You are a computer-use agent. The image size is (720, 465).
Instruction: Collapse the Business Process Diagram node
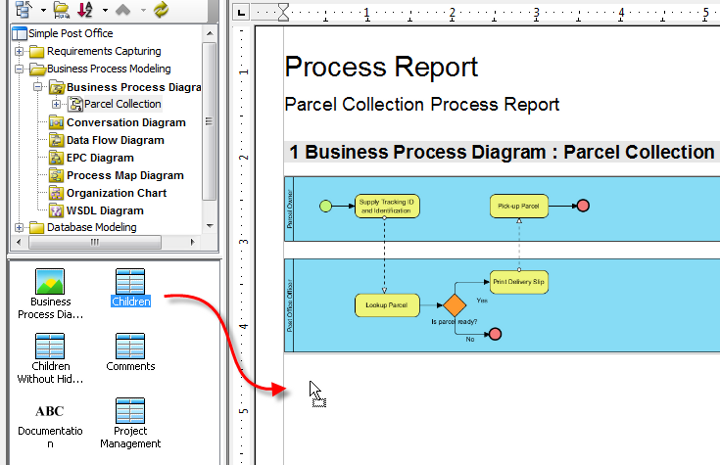pos(38,86)
